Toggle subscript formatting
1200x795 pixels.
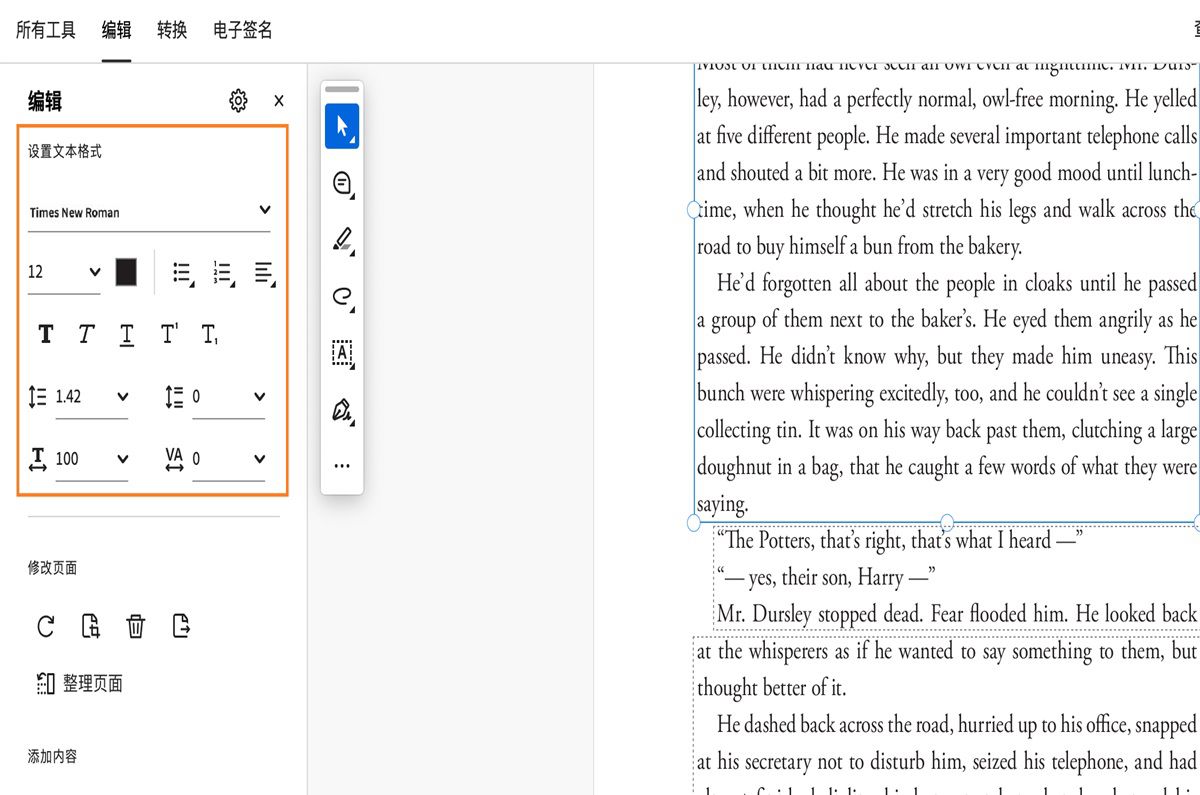click(209, 335)
